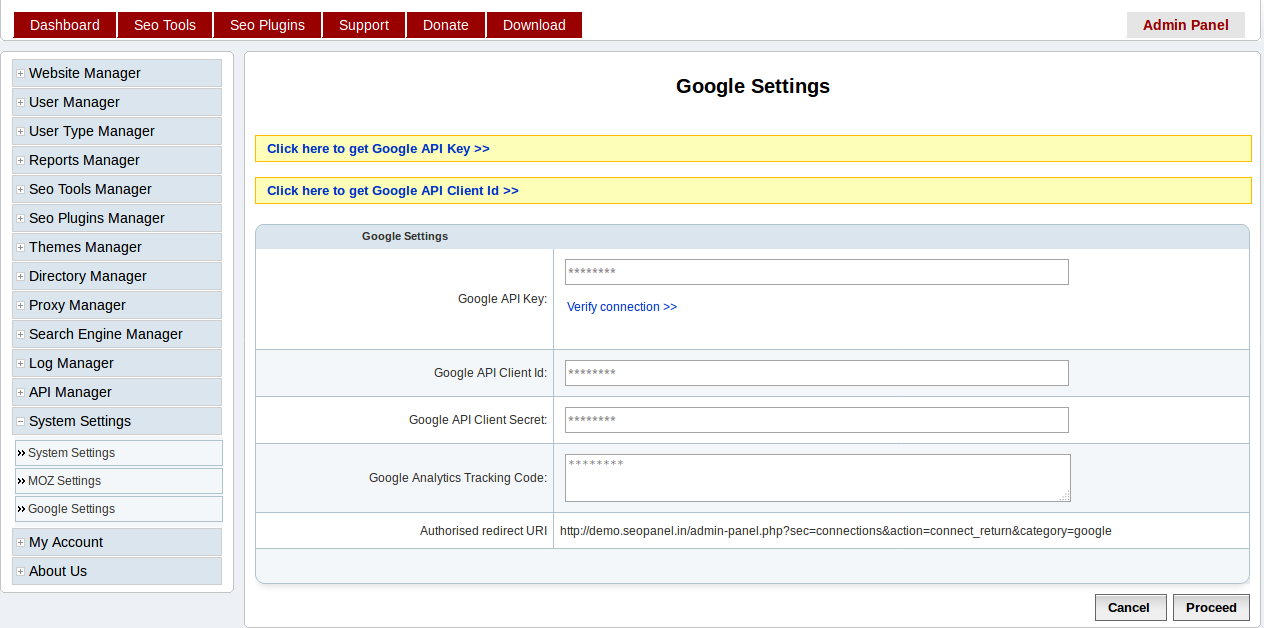Click link to get Google API Key
The width and height of the screenshot is (1264, 628).
(378, 149)
